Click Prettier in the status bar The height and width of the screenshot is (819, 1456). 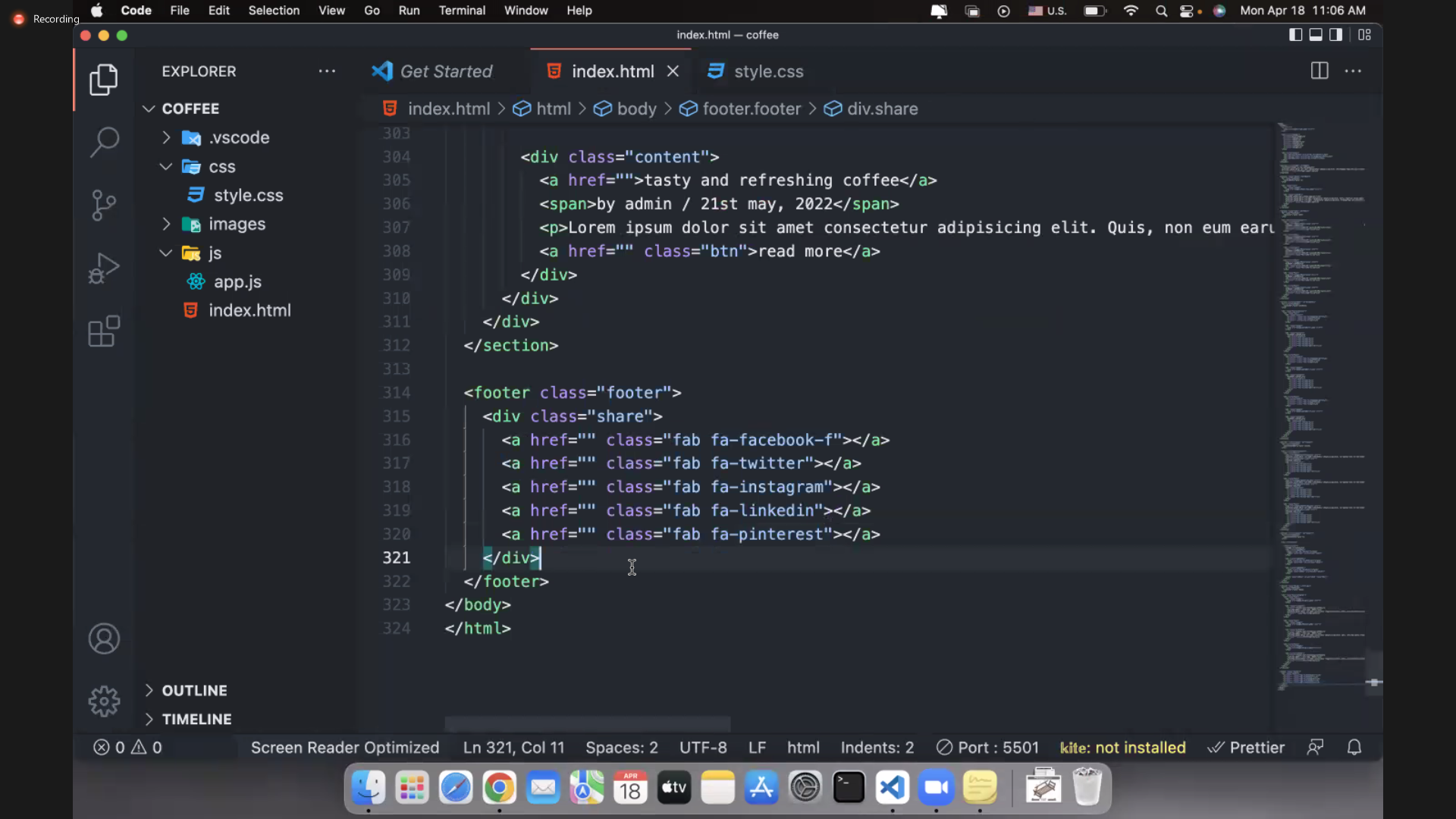click(1246, 748)
